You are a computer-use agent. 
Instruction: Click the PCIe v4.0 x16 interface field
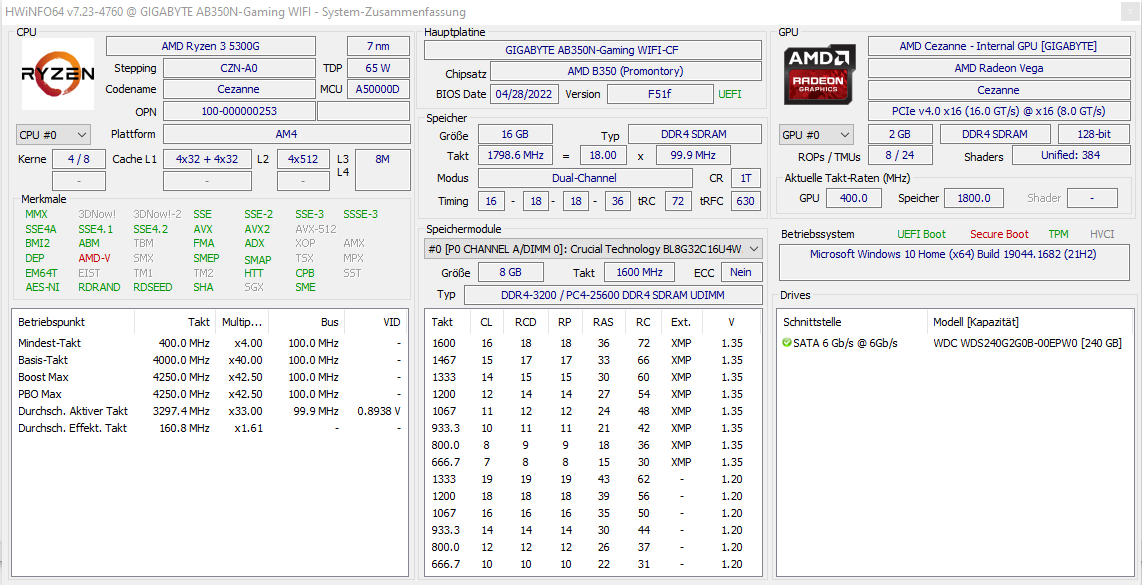point(999,111)
